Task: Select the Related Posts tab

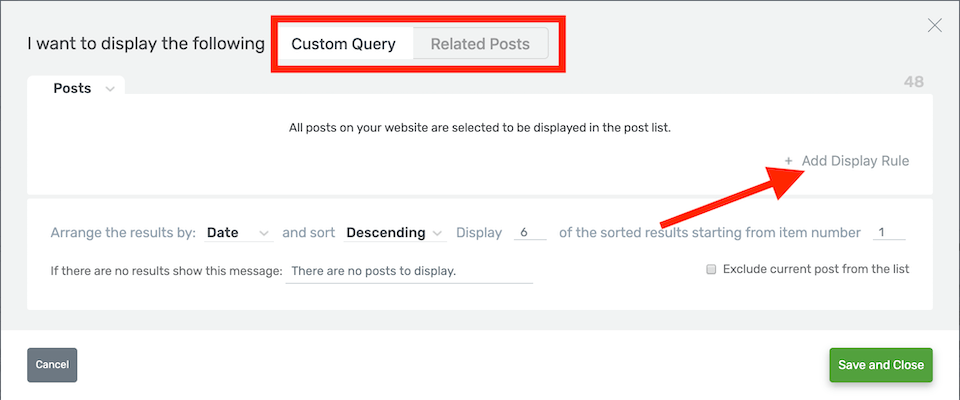Action: click(480, 44)
